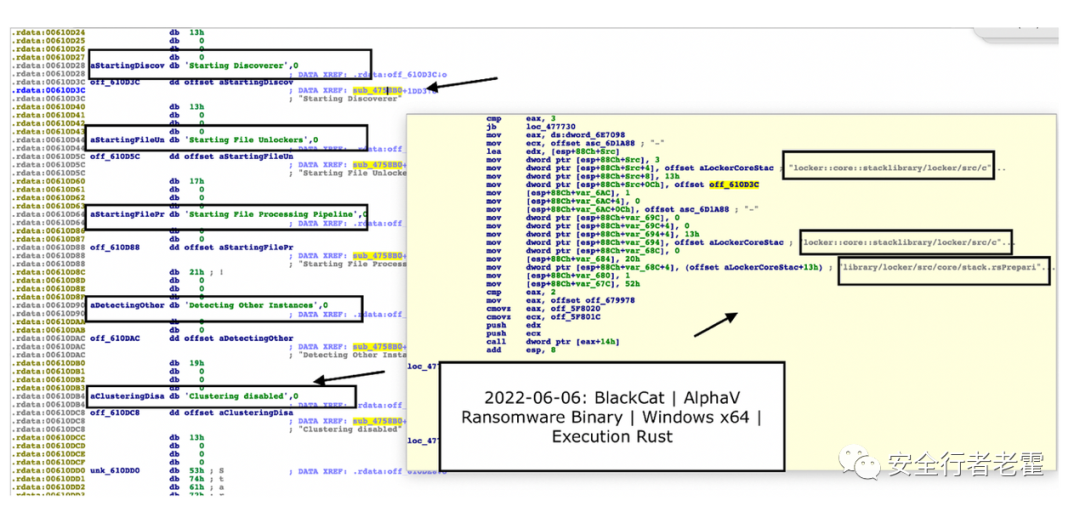Viewport: 1080px width, 512px height.
Task: Select the 'Detecting Other Instances' db string
Action: click(x=209, y=305)
